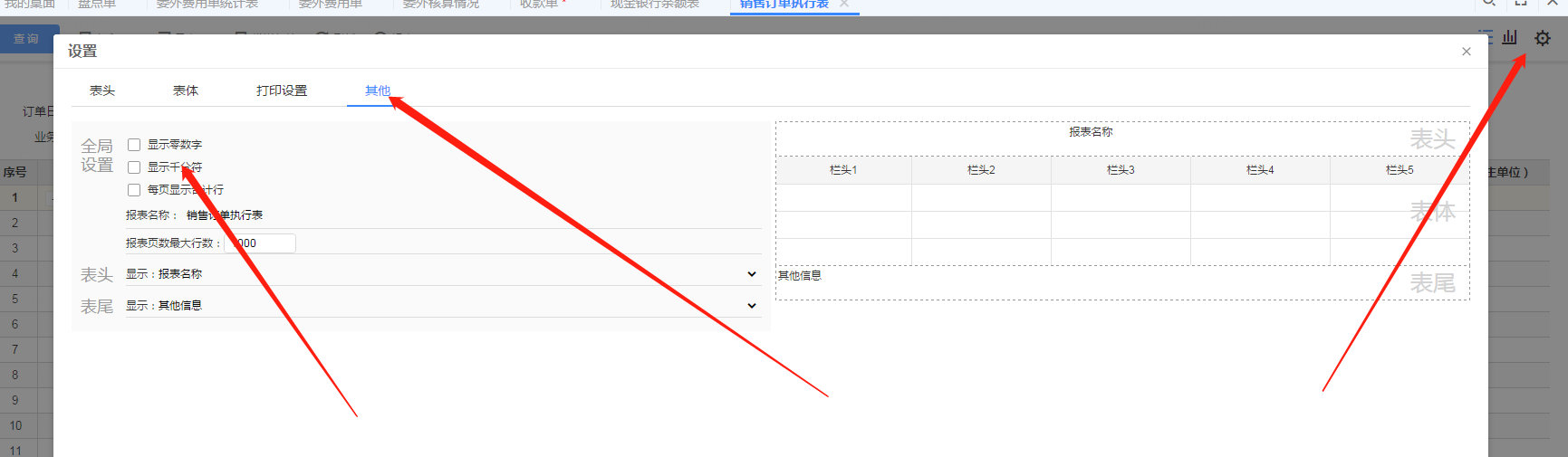Check the 每页显示合计行 option
Screen dimensions: 1568x457
(134, 190)
